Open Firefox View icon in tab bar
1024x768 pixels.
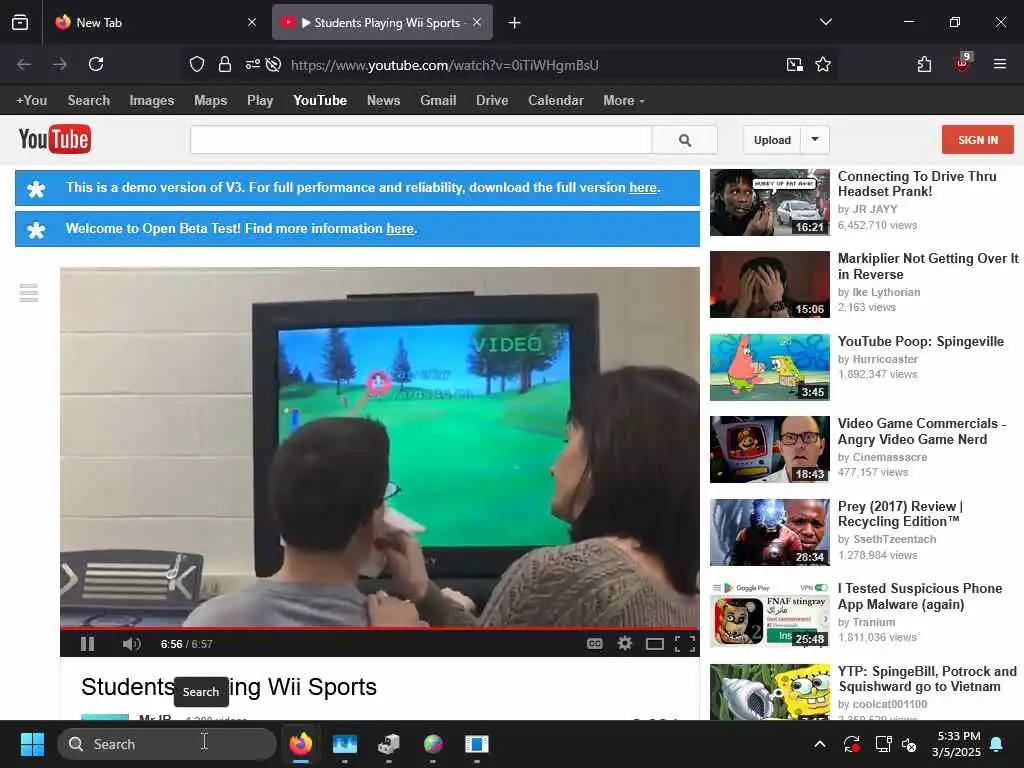(20, 23)
